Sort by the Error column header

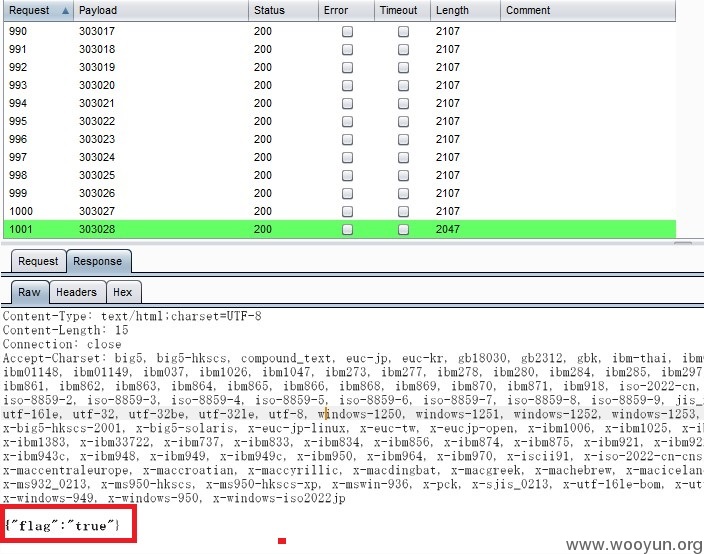(346, 10)
